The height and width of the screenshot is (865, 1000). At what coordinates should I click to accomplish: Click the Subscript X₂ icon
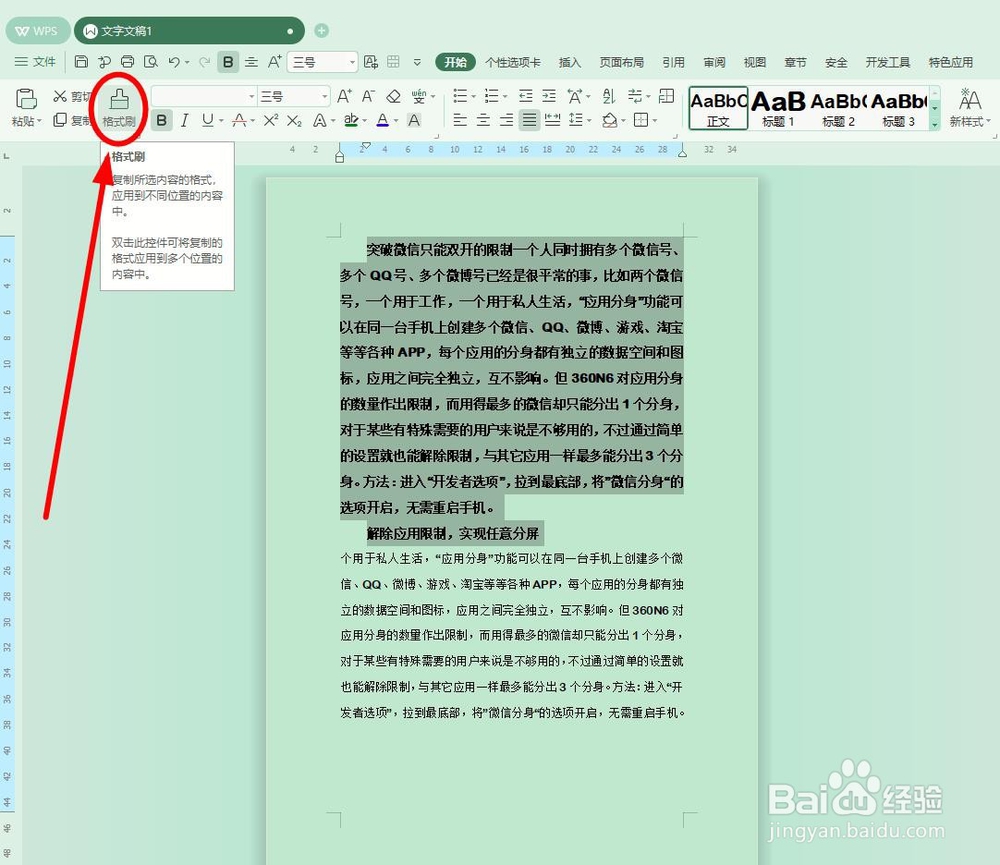click(293, 121)
